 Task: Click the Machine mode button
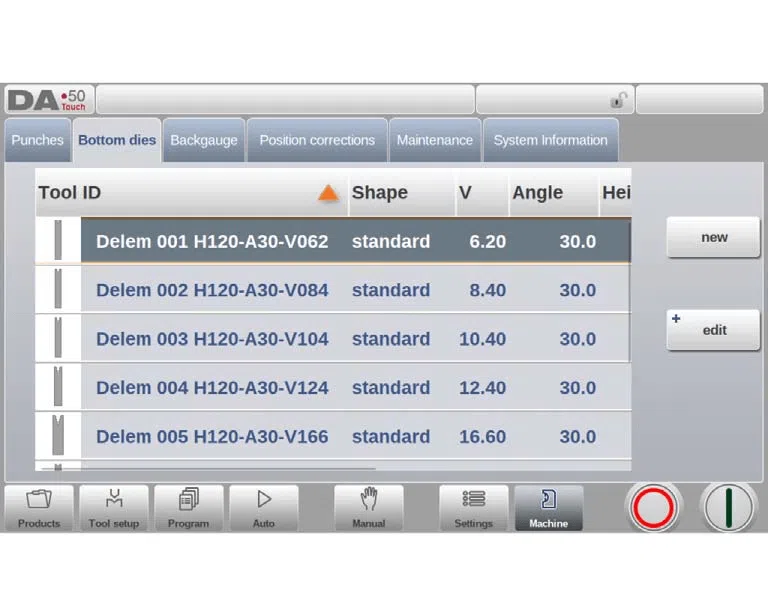tap(549, 508)
